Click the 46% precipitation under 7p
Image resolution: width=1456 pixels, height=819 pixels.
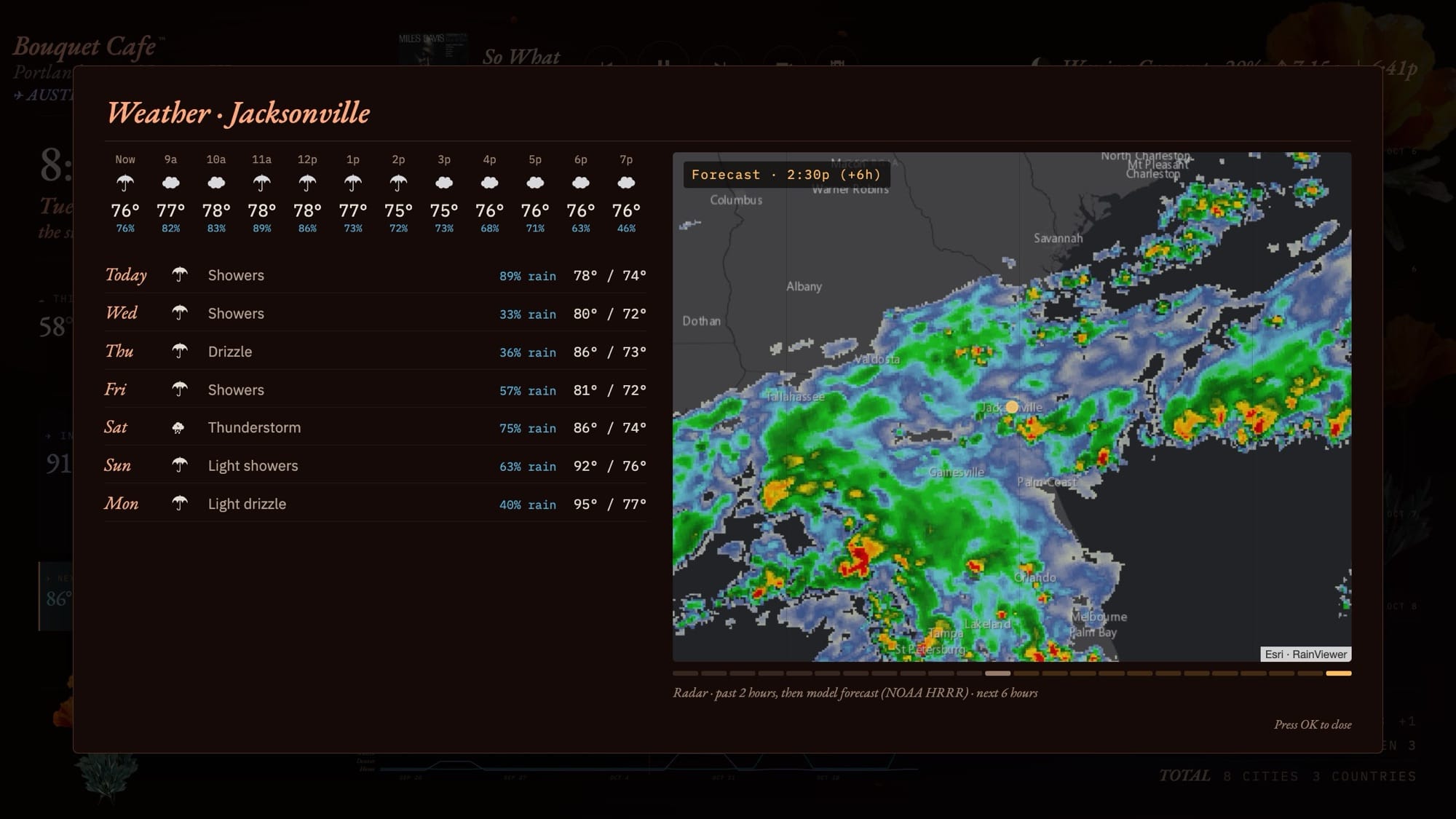626,229
